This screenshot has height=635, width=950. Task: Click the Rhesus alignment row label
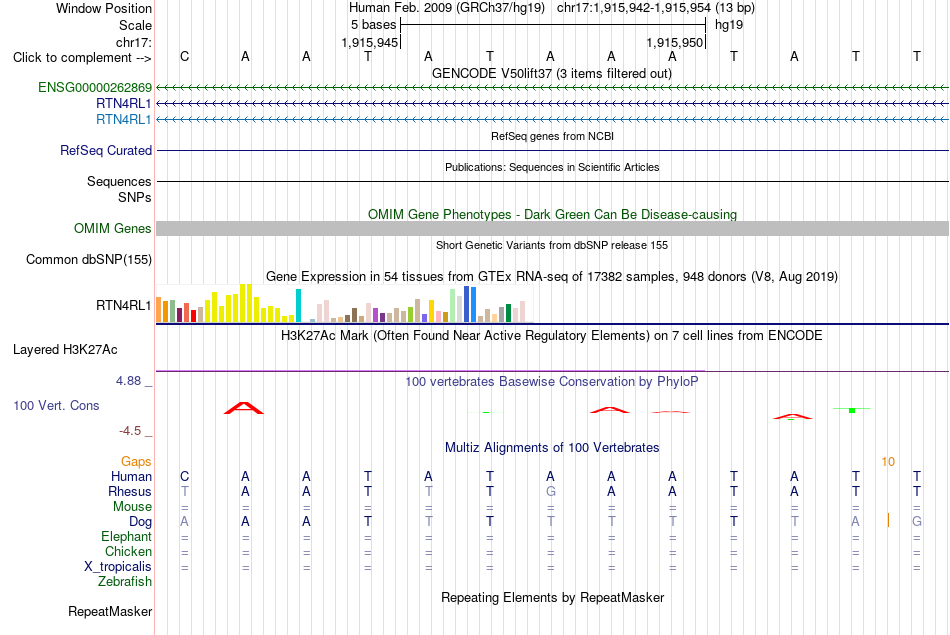[x=130, y=491]
